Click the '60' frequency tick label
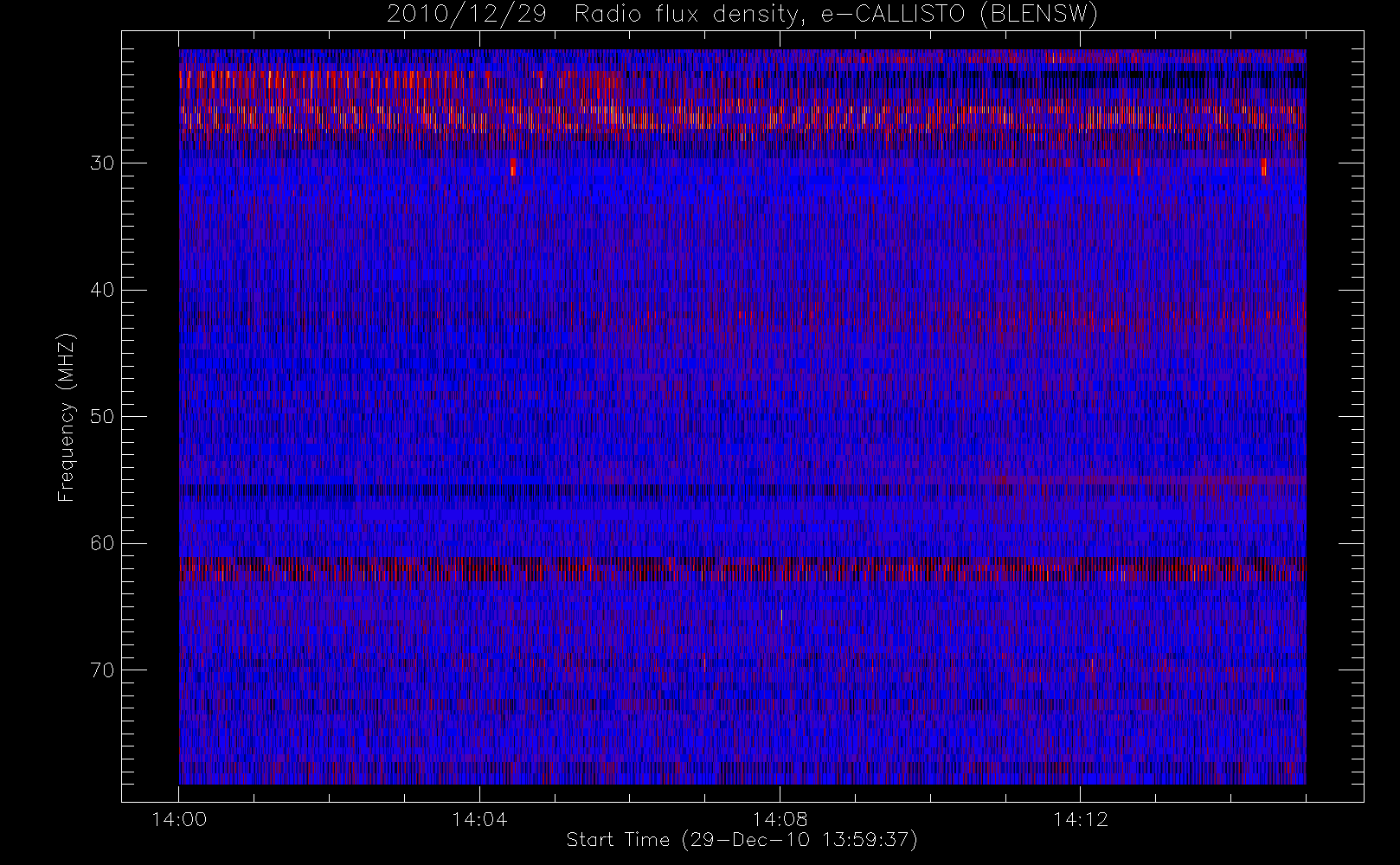The width and height of the screenshot is (1400, 865). click(101, 543)
